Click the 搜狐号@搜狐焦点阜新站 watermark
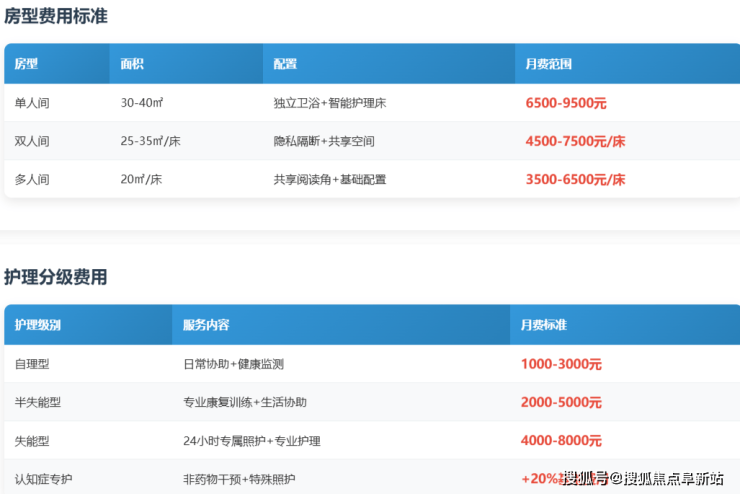Image resolution: width=740 pixels, height=494 pixels. coord(642,479)
